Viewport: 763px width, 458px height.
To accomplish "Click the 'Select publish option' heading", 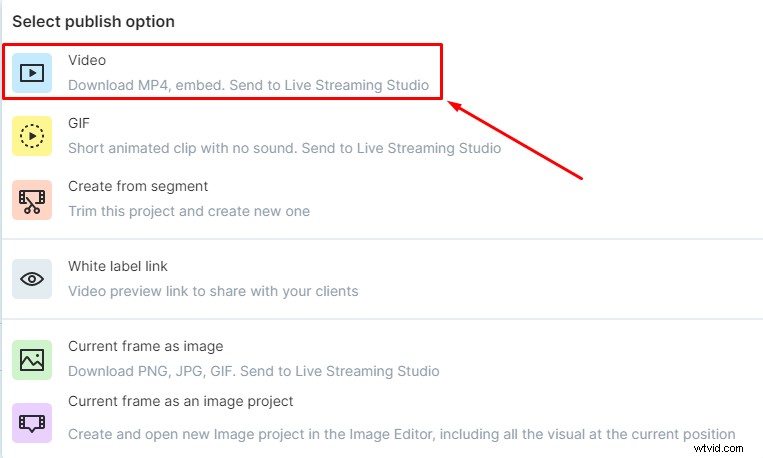I will point(93,21).
